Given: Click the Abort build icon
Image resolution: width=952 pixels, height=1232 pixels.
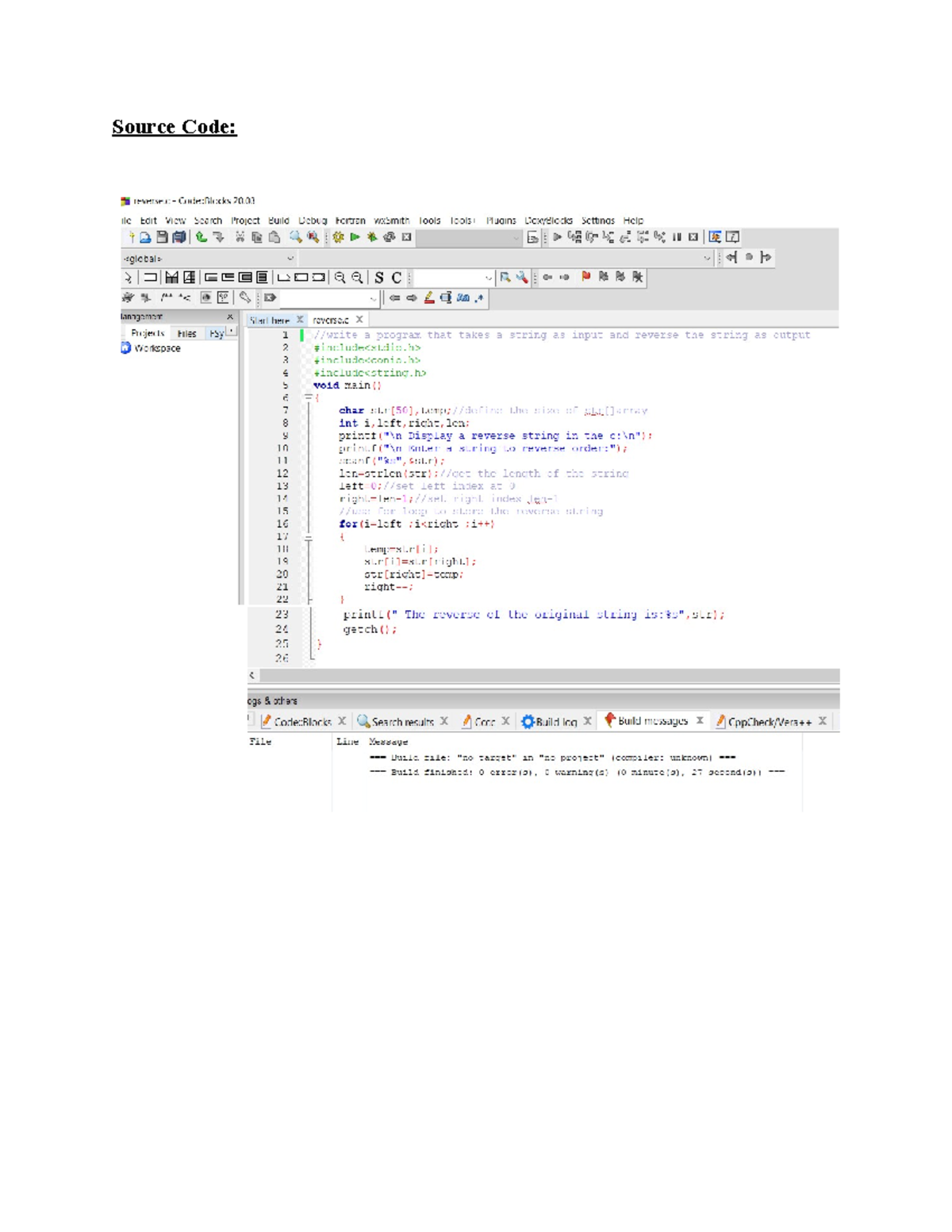Looking at the screenshot, I should point(406,237).
